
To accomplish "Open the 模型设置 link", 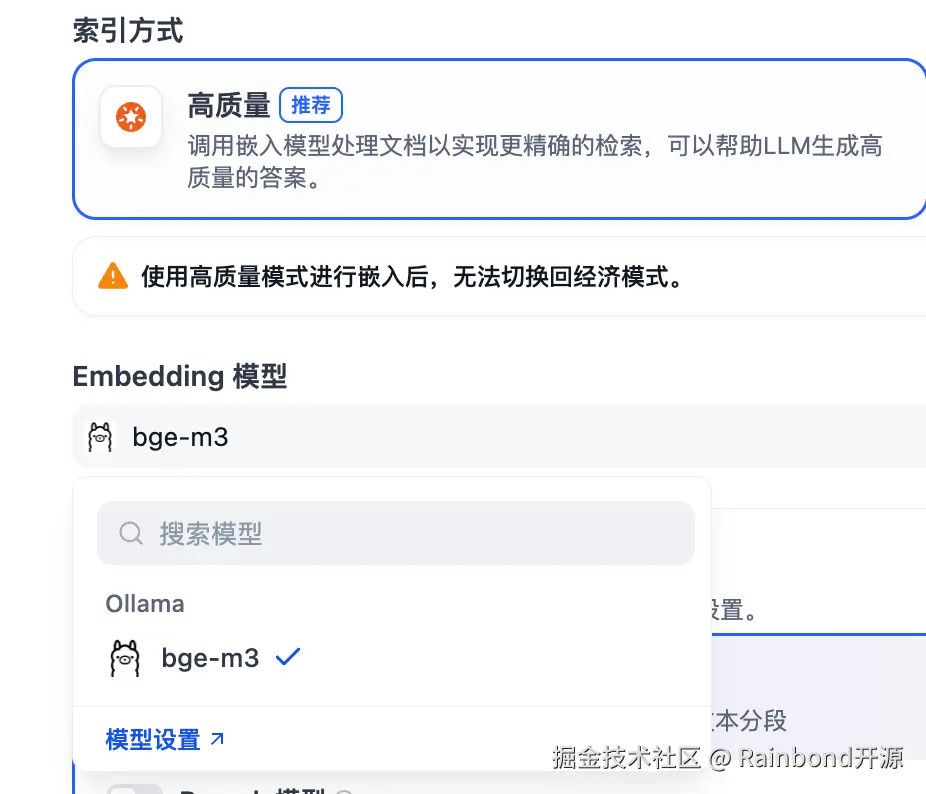I will pyautogui.click(x=153, y=740).
